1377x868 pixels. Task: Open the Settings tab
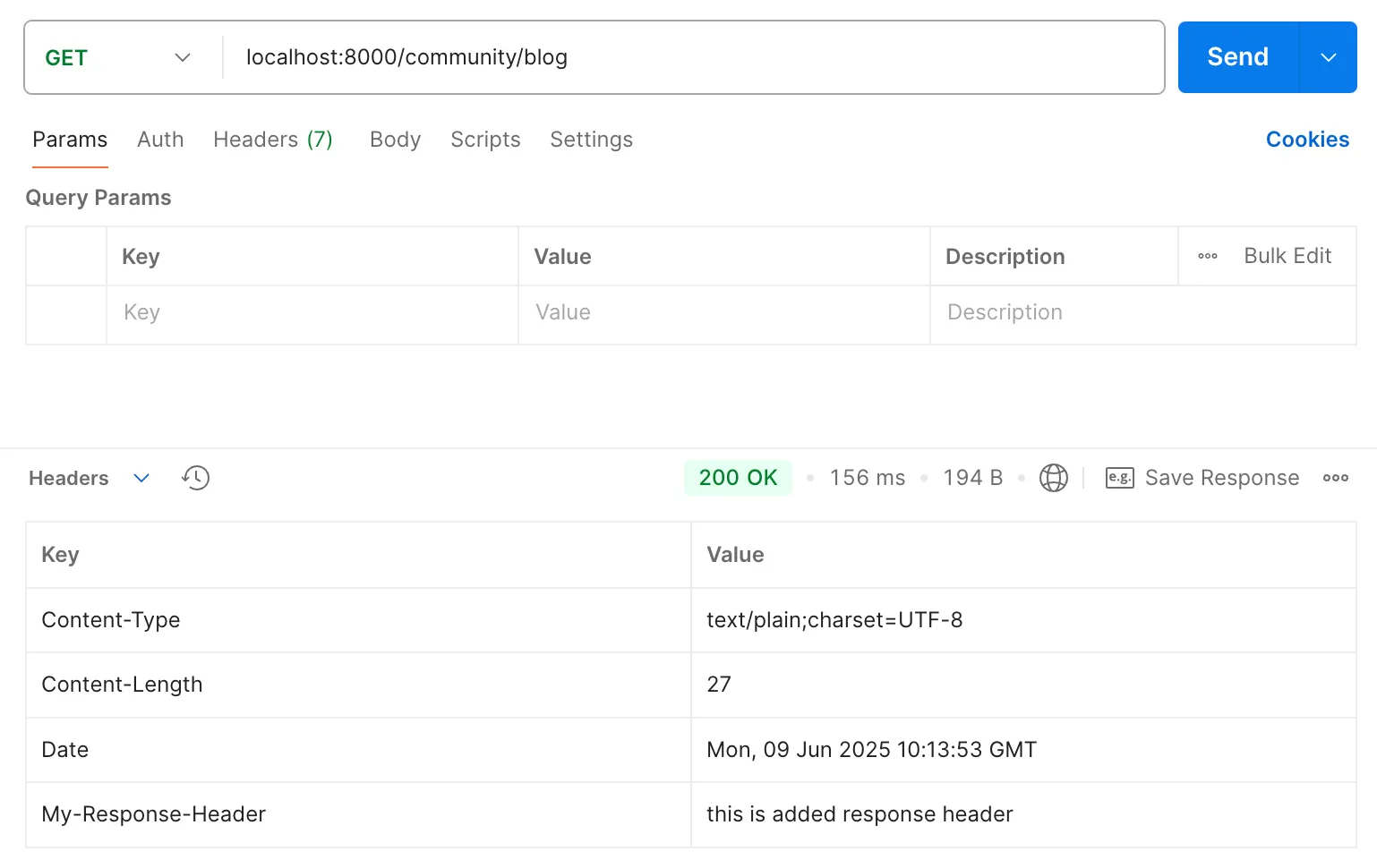(x=591, y=140)
